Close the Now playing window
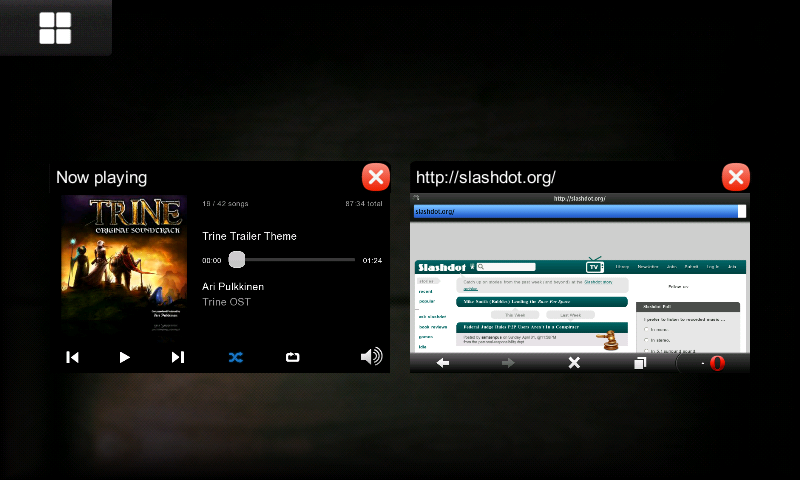The image size is (800, 480). pos(376,177)
